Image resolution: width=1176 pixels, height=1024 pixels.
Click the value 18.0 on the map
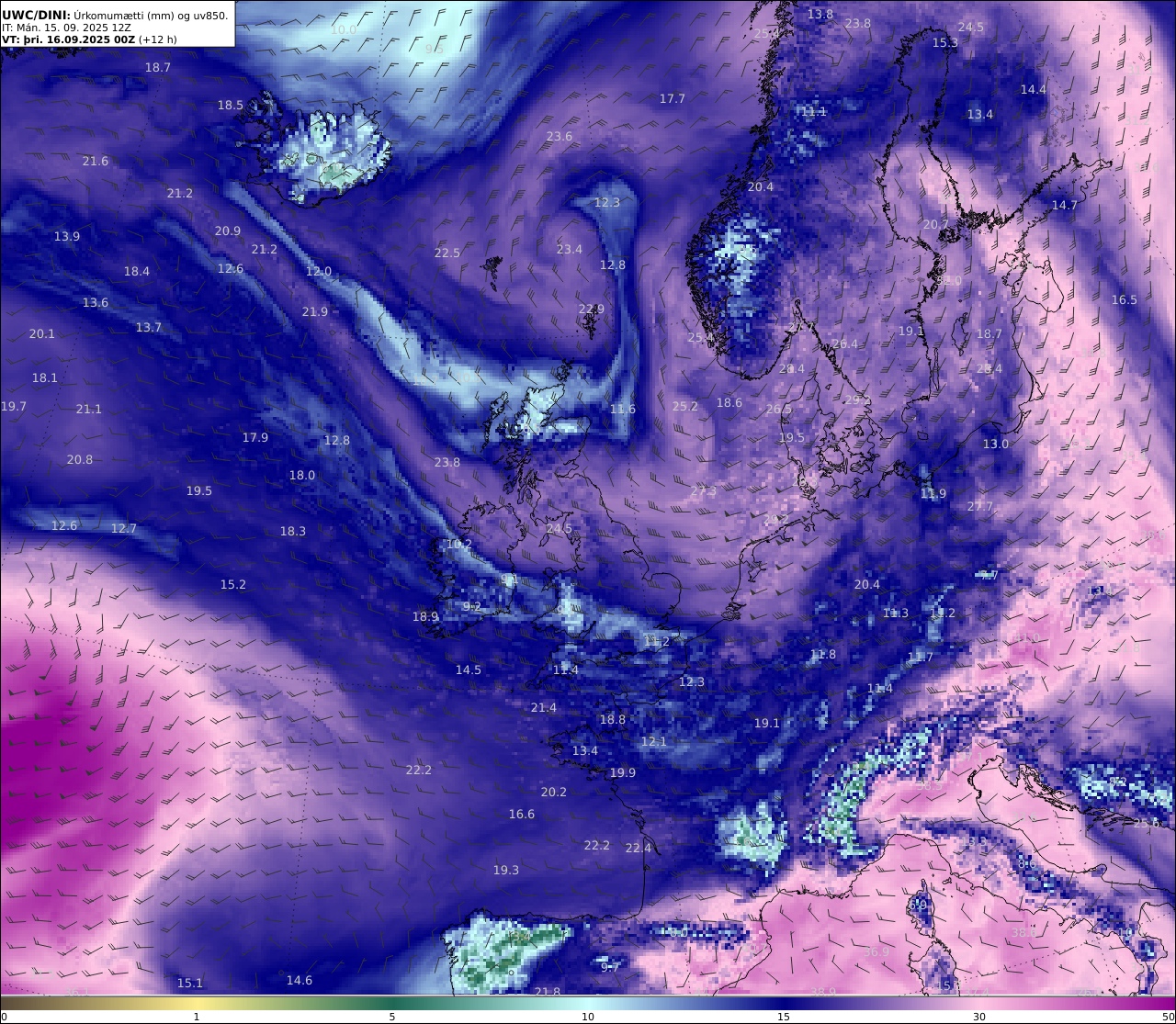pos(302,476)
